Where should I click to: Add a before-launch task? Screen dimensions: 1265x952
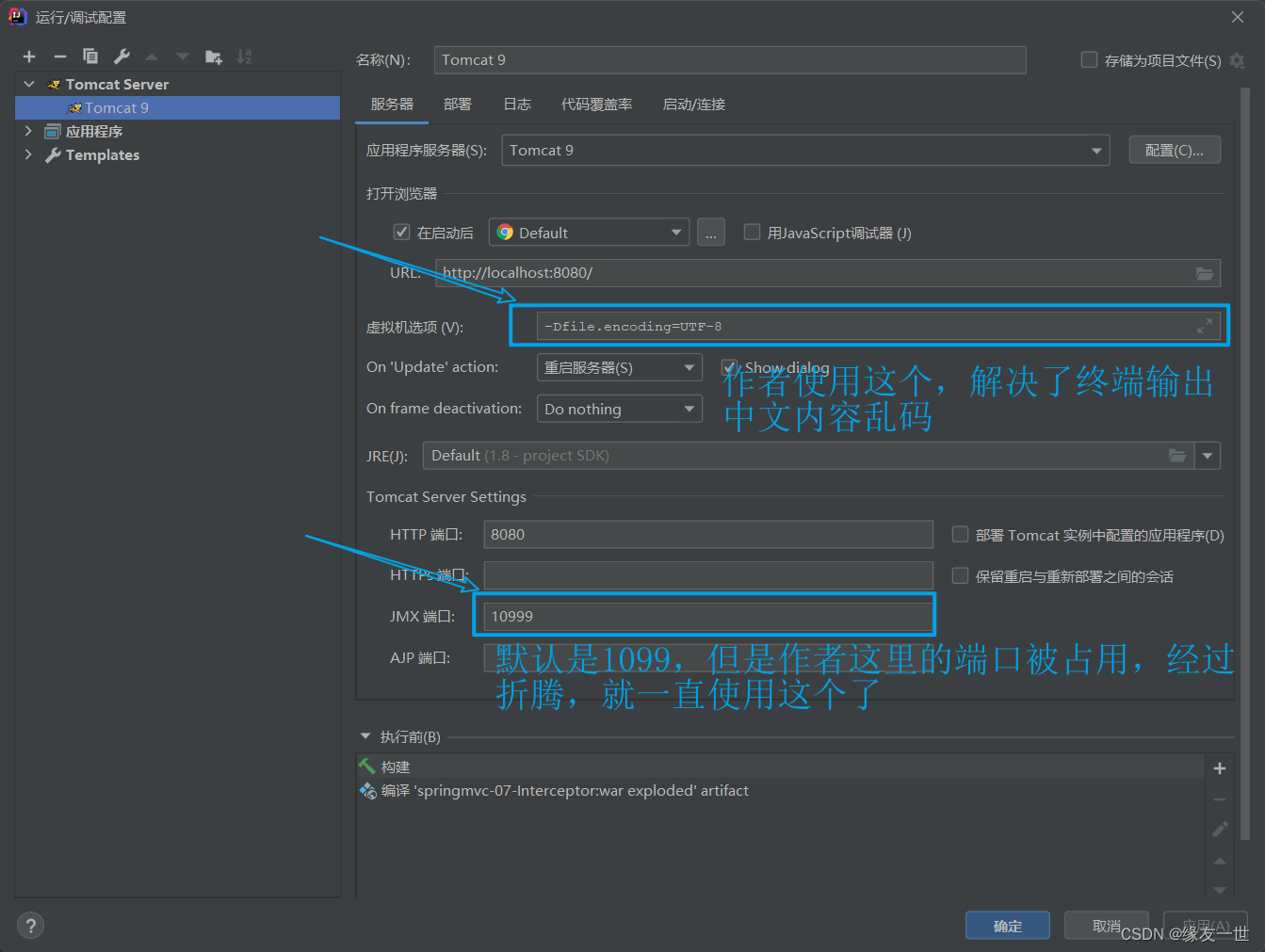(1220, 768)
